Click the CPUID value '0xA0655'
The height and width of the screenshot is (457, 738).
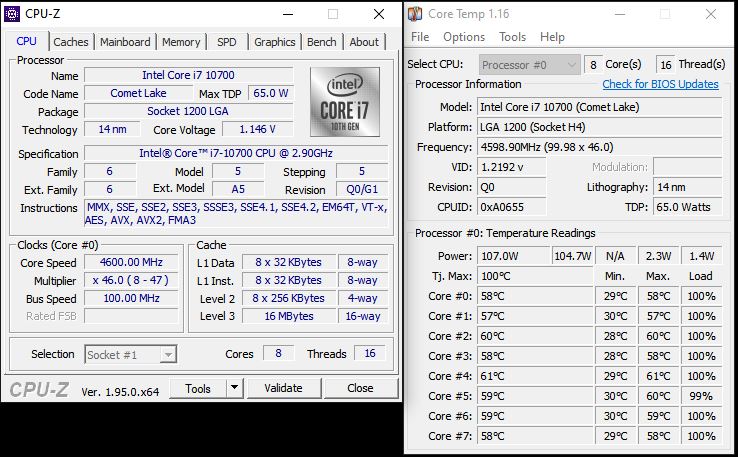(x=512, y=207)
